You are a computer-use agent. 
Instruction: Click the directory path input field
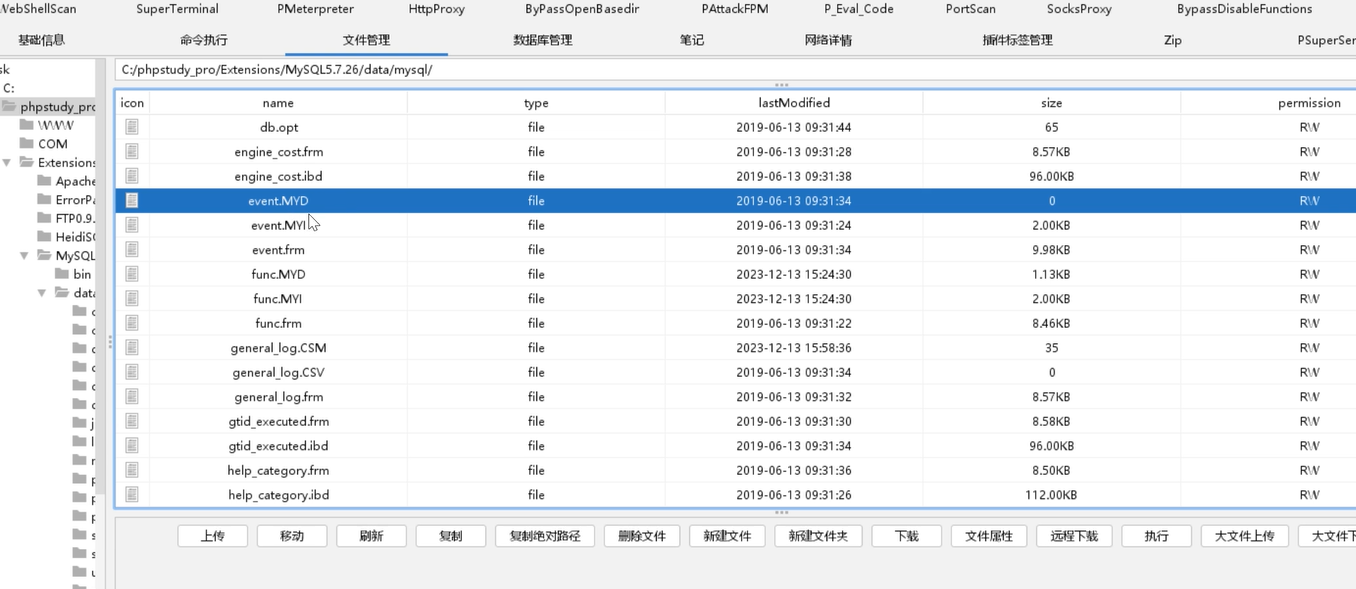pyautogui.click(x=700, y=70)
